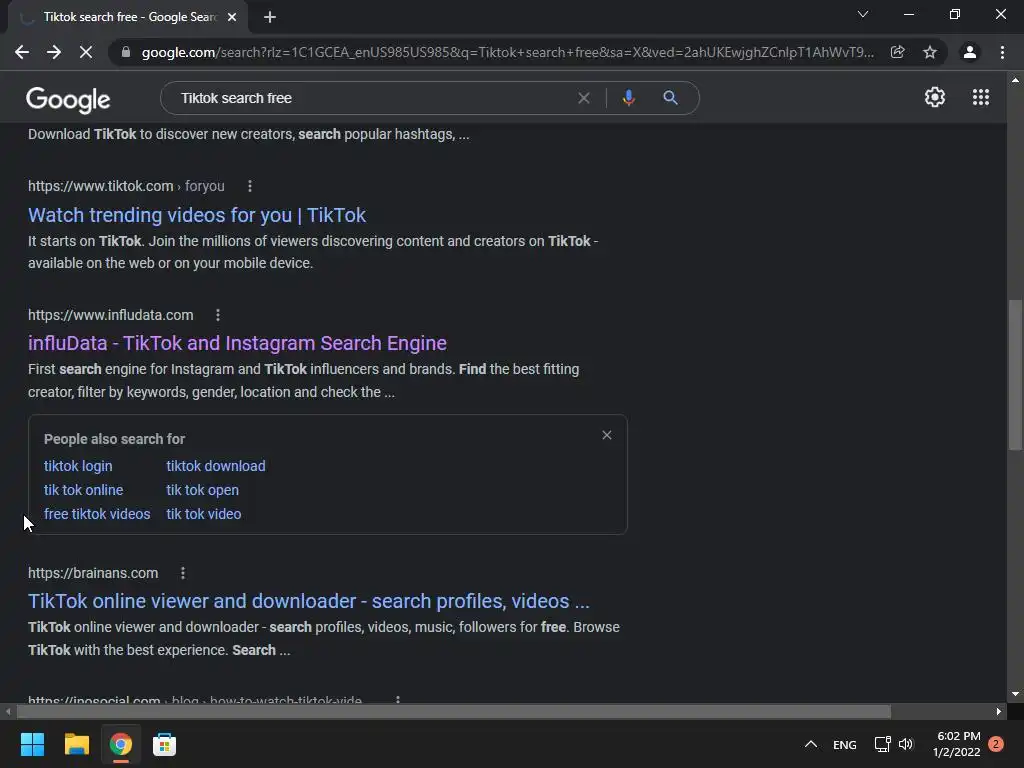Click the padlock site info icon

[x=126, y=52]
